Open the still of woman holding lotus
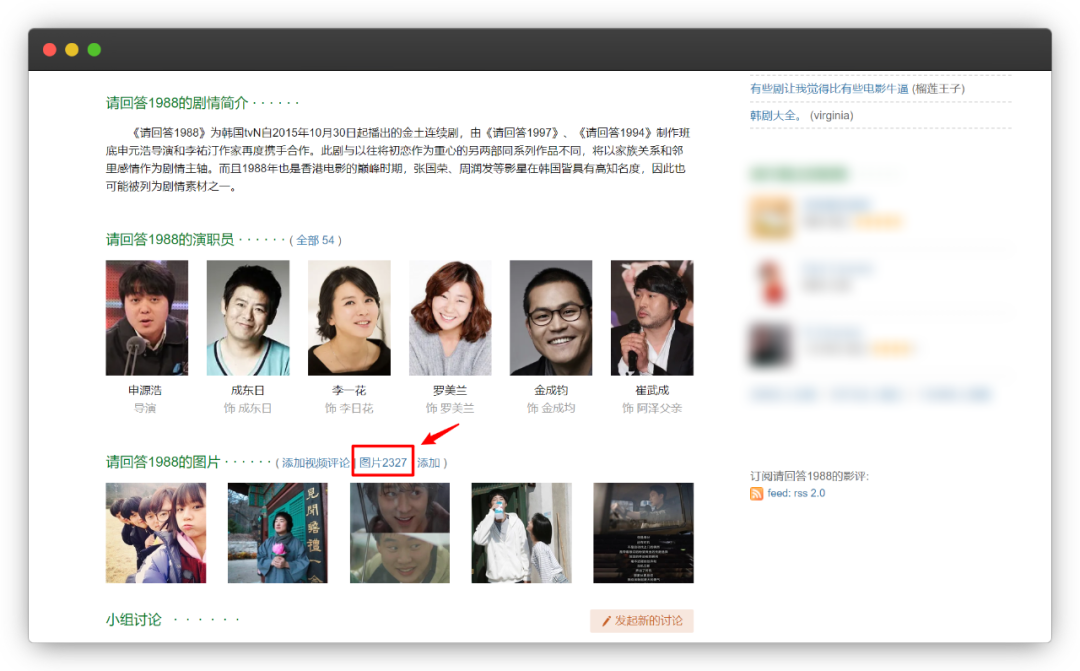The width and height of the screenshot is (1080, 671). [x=278, y=533]
